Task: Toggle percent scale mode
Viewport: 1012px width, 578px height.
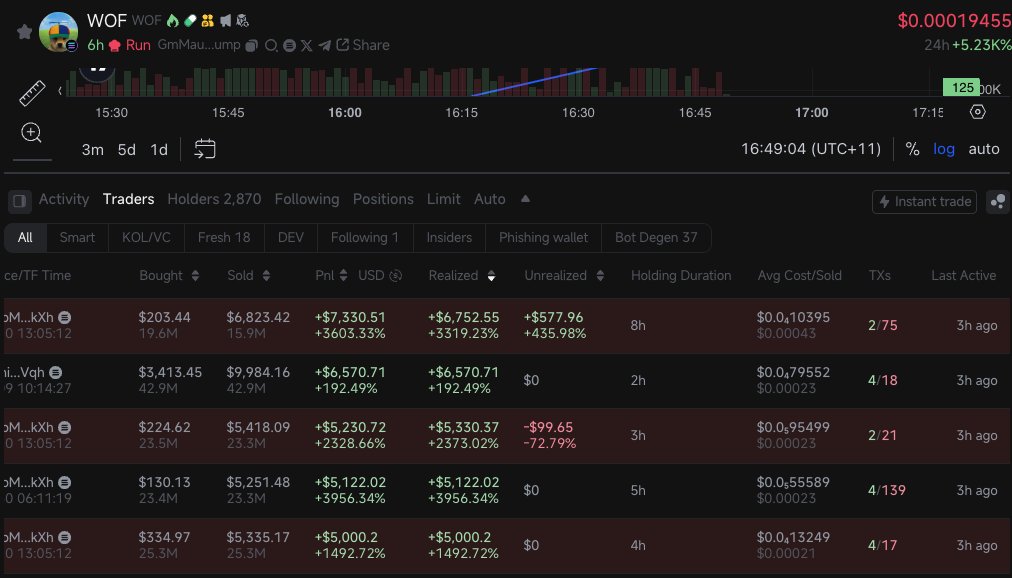Action: click(x=912, y=149)
